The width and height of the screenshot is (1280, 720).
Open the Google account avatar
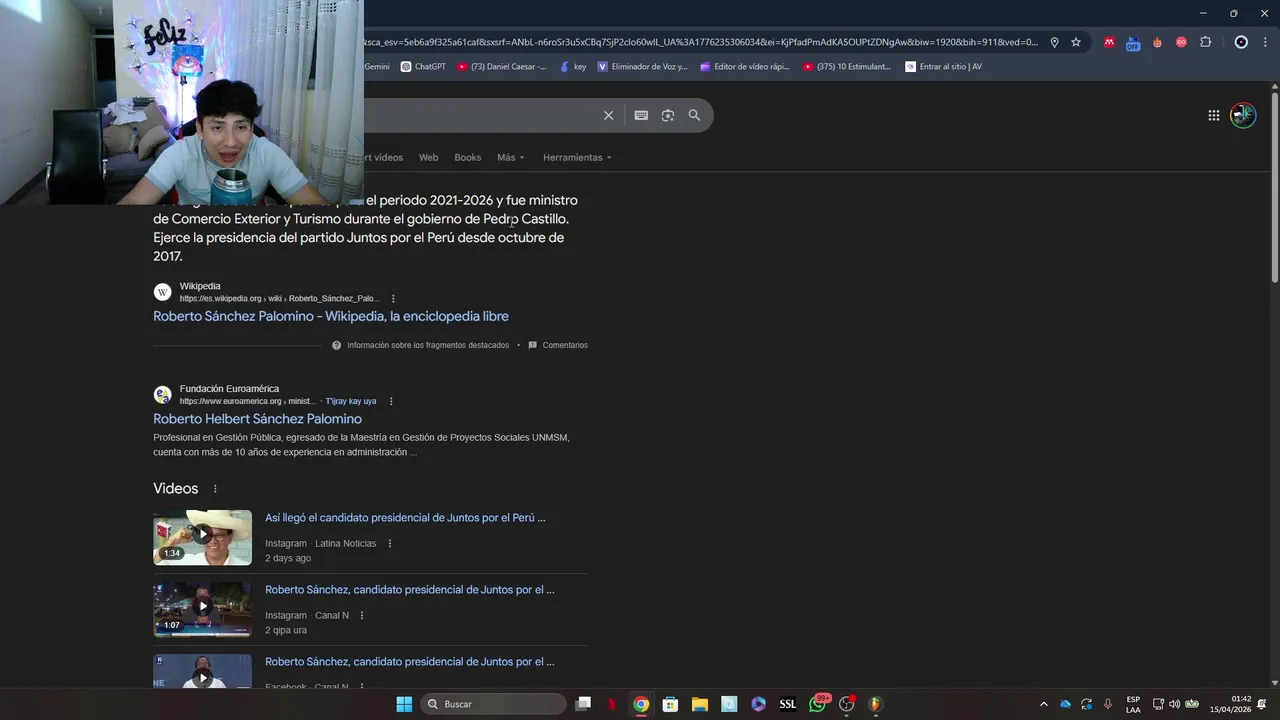tap(1243, 115)
